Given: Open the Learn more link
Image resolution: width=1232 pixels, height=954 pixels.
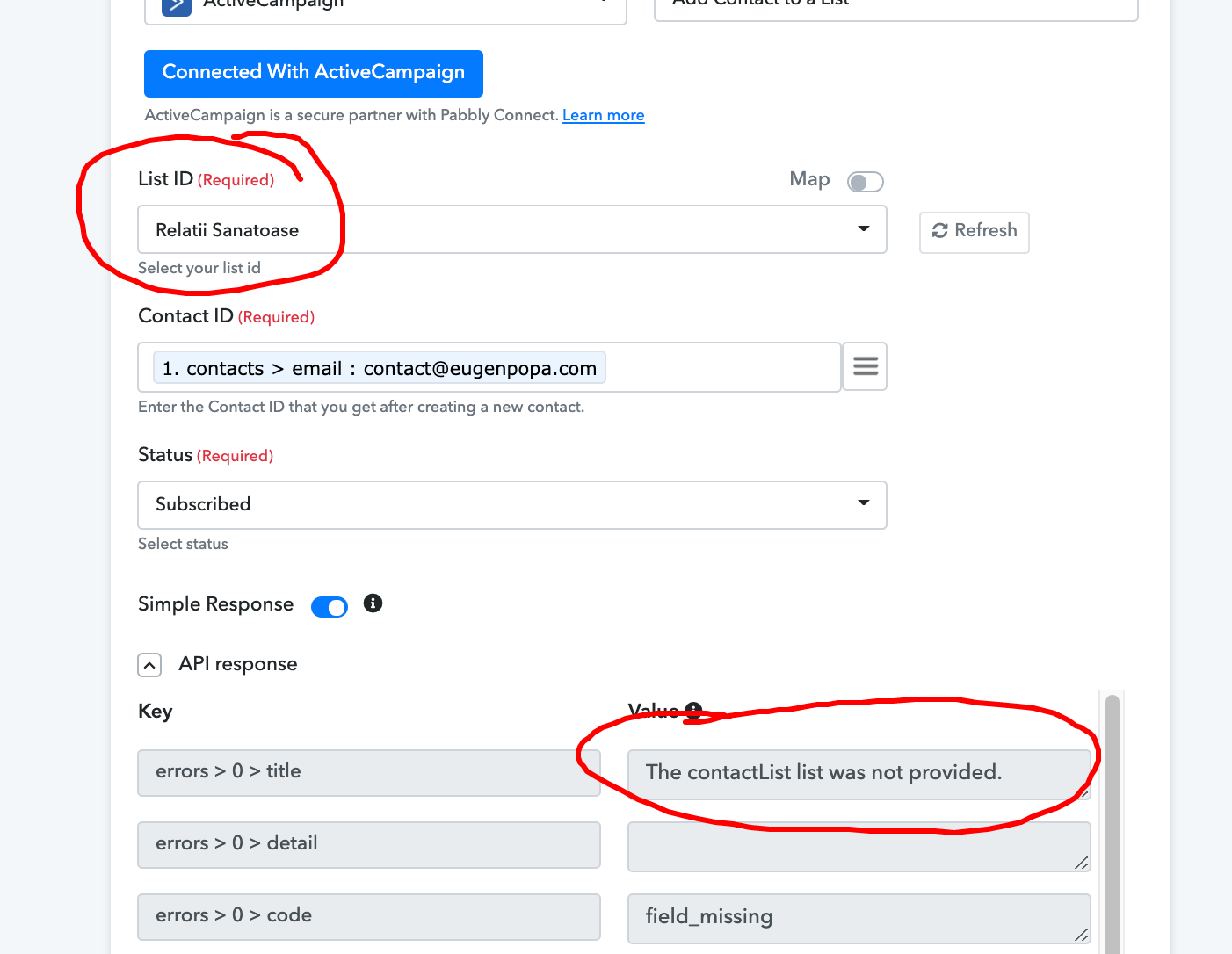Looking at the screenshot, I should click(x=603, y=115).
